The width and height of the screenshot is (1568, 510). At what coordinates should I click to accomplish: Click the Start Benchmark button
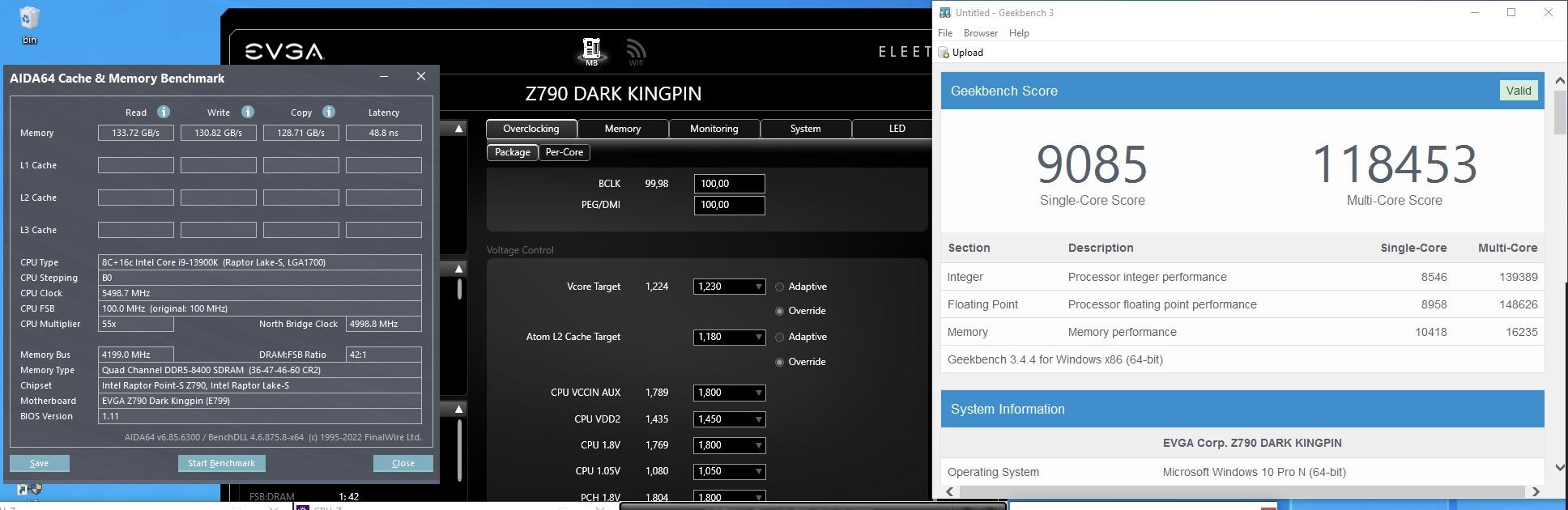(x=221, y=463)
